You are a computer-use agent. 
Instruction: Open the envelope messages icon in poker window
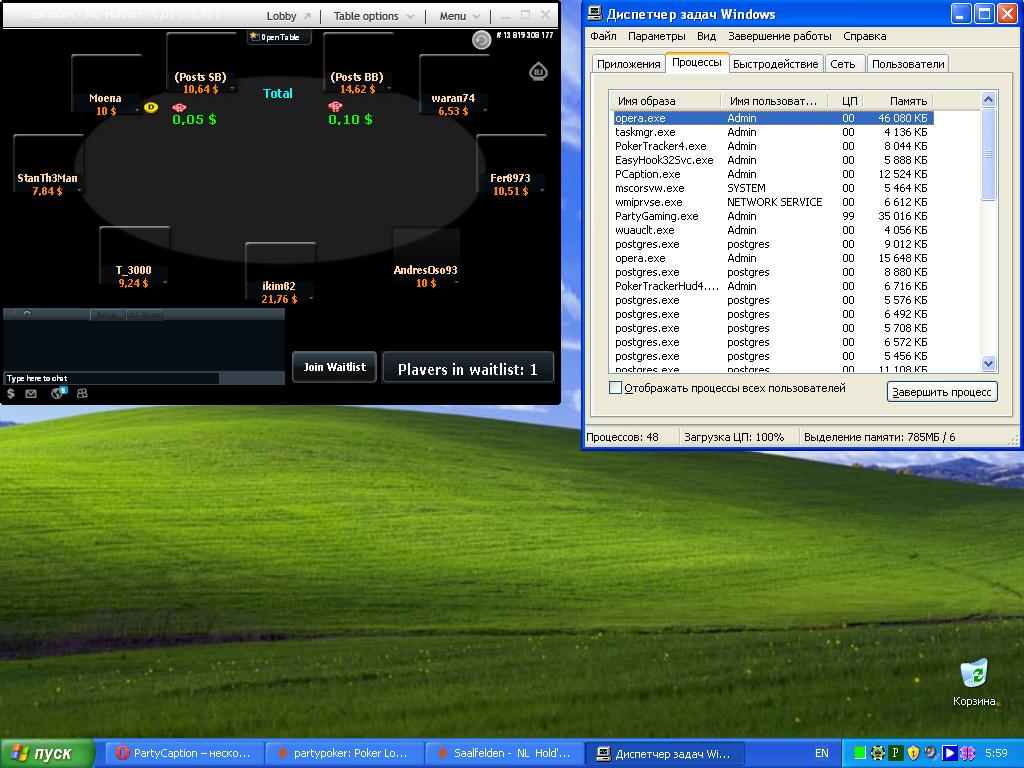[x=31, y=393]
